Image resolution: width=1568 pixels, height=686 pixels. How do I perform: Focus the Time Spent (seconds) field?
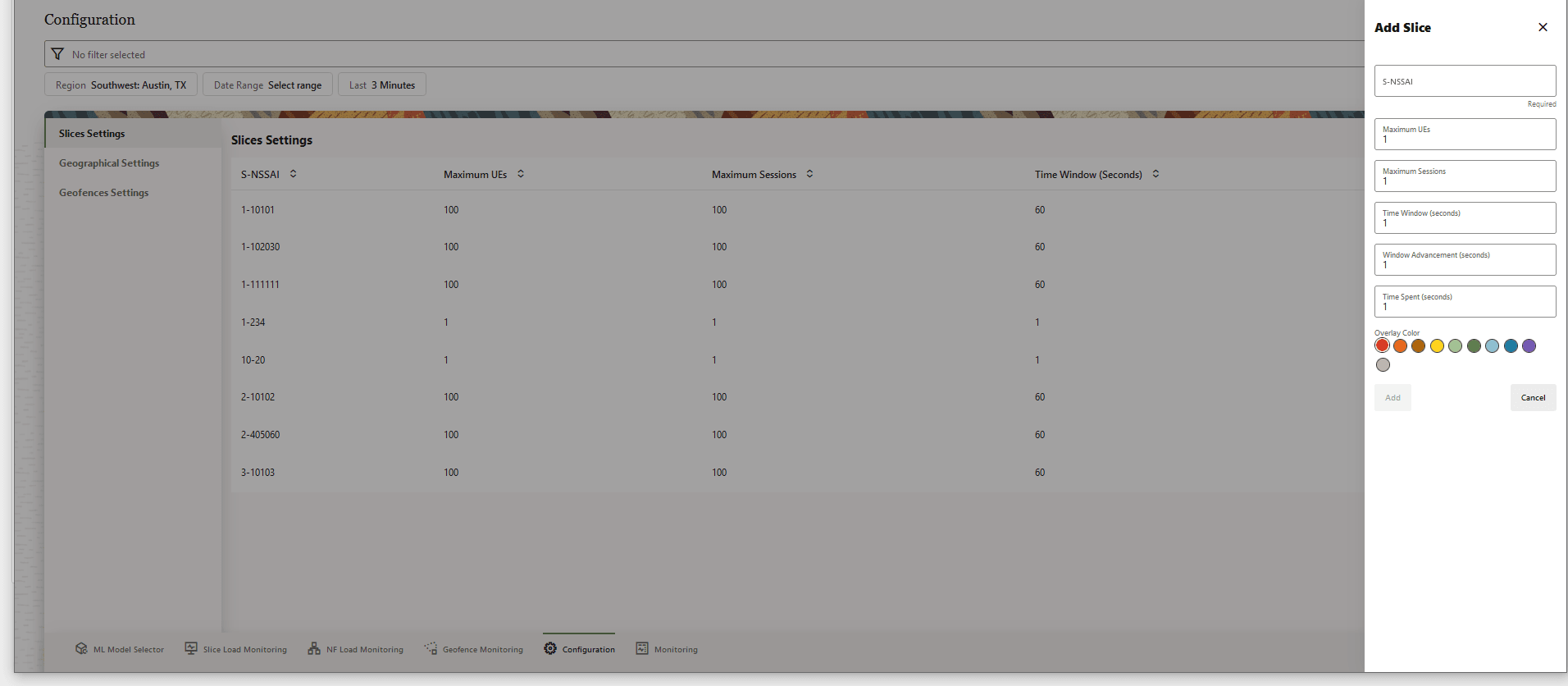[x=1465, y=301]
